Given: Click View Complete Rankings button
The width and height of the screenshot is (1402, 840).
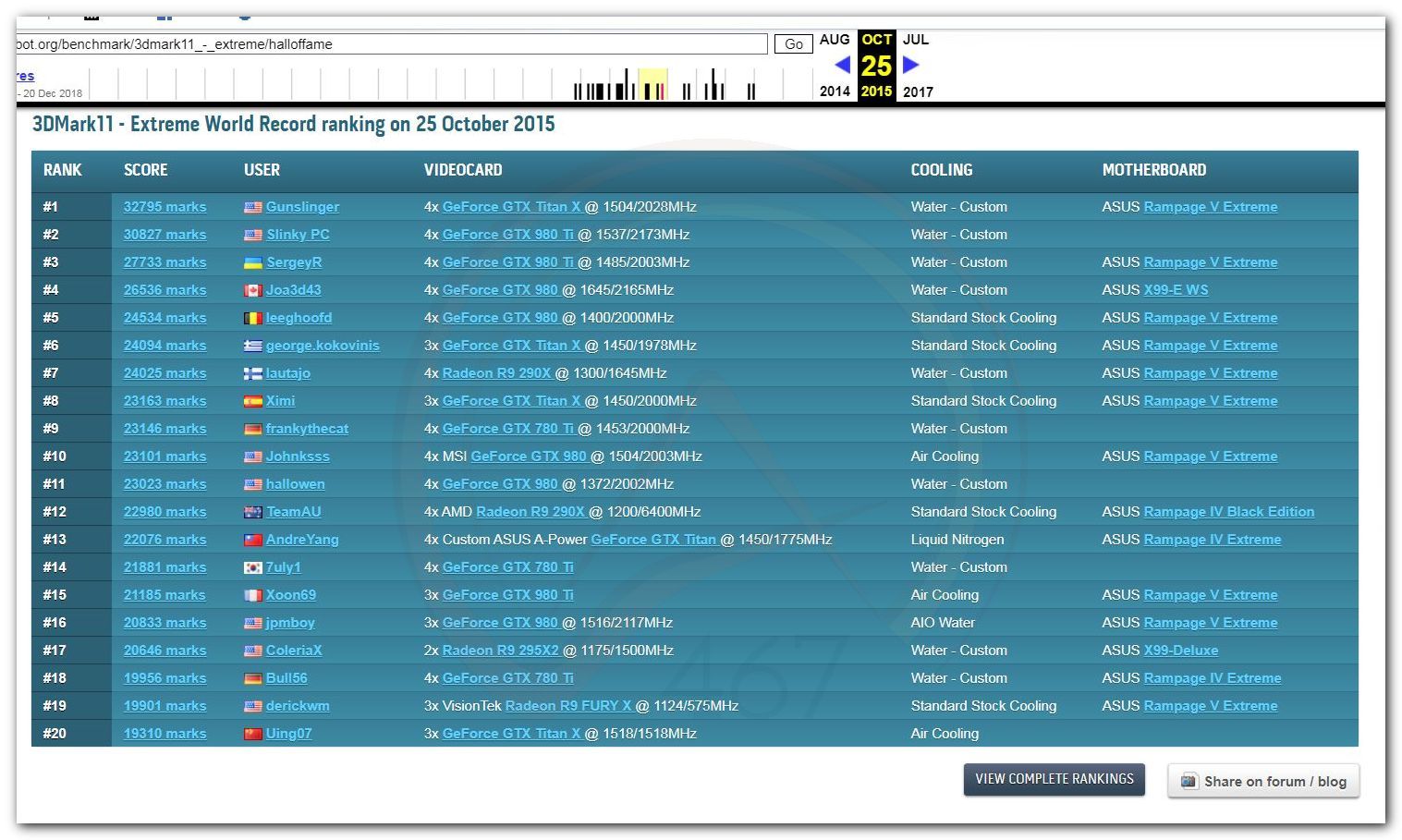Looking at the screenshot, I should [x=1054, y=779].
